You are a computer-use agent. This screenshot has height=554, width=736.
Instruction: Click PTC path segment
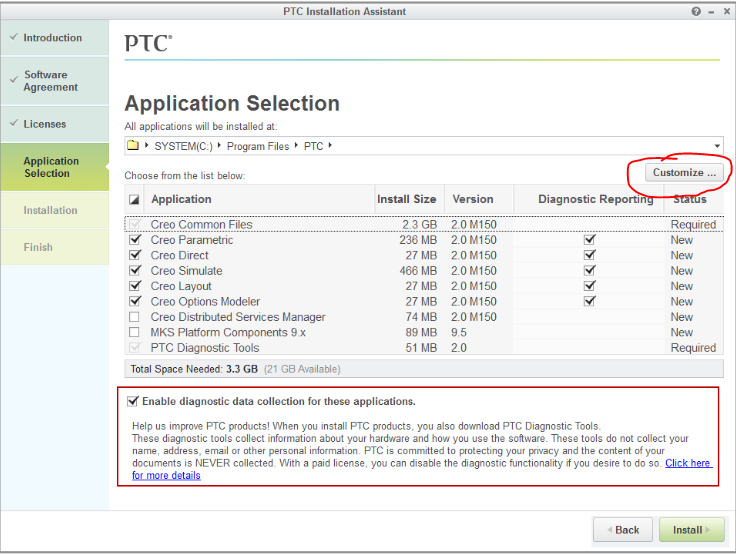click(x=314, y=146)
